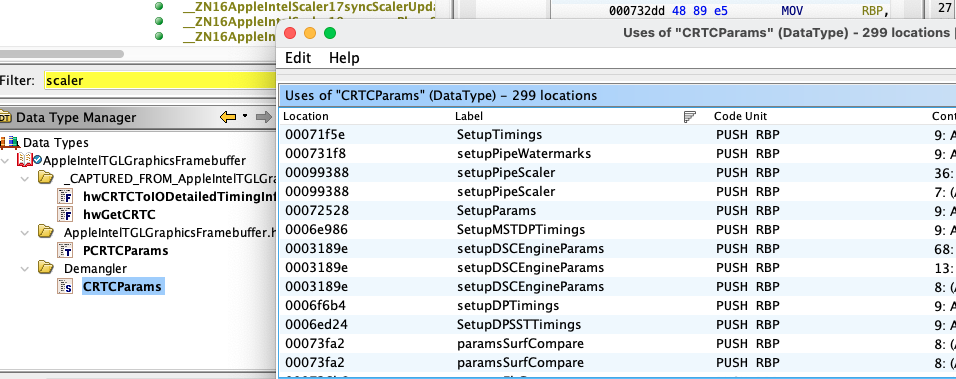Collapse the AppleIntelTGLGraphicsFramebuffer.h folder
Screen dimensions: 956x379
(x=24, y=233)
